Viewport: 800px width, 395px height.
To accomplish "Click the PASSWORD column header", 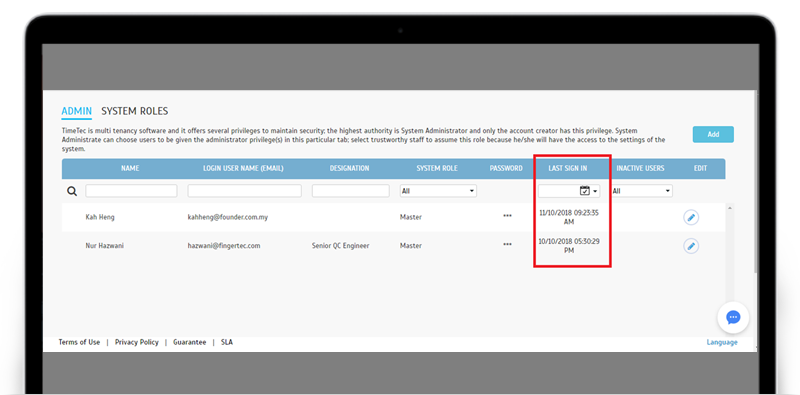I will pos(506,168).
